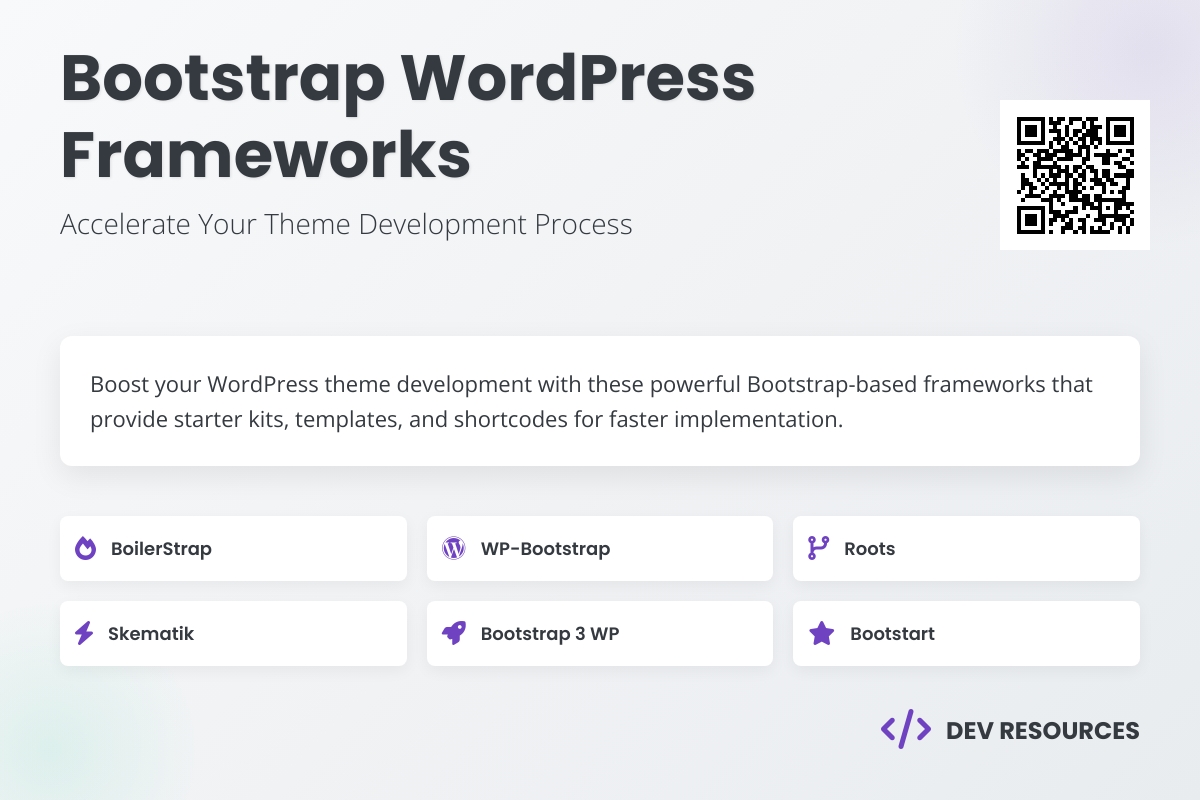Open the WP-Bootstrap framework card
This screenshot has height=800, width=1200.
[600, 548]
